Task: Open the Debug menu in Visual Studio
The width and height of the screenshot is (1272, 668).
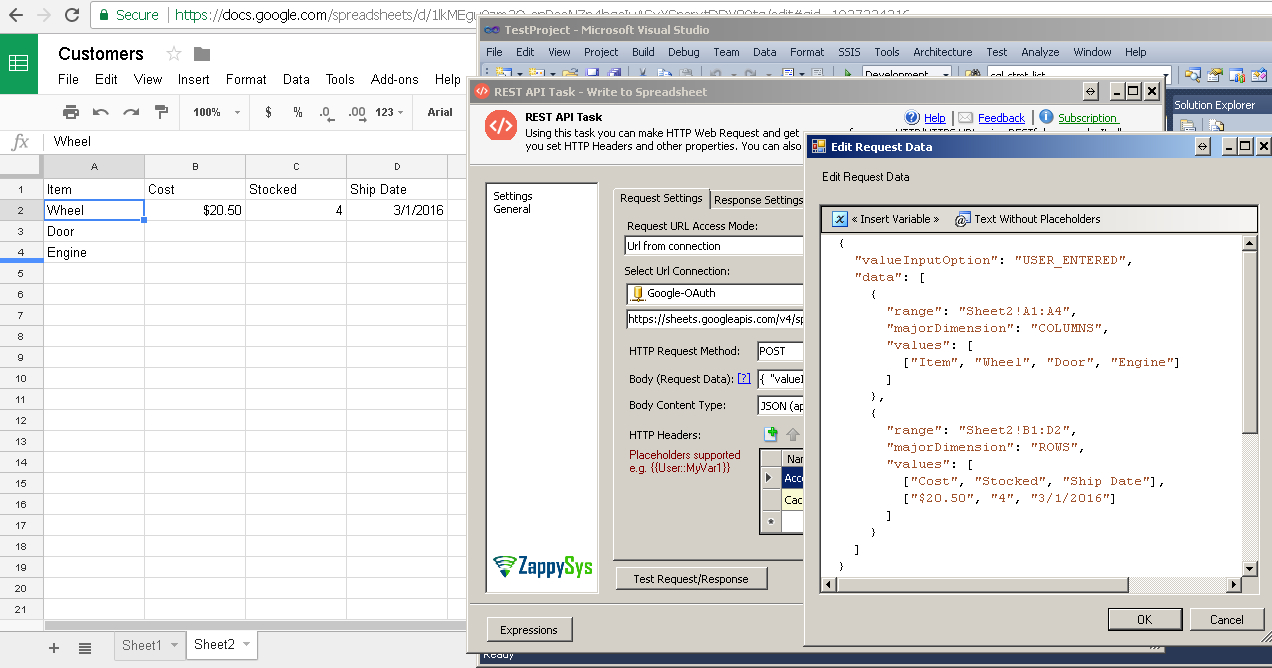Action: click(683, 51)
